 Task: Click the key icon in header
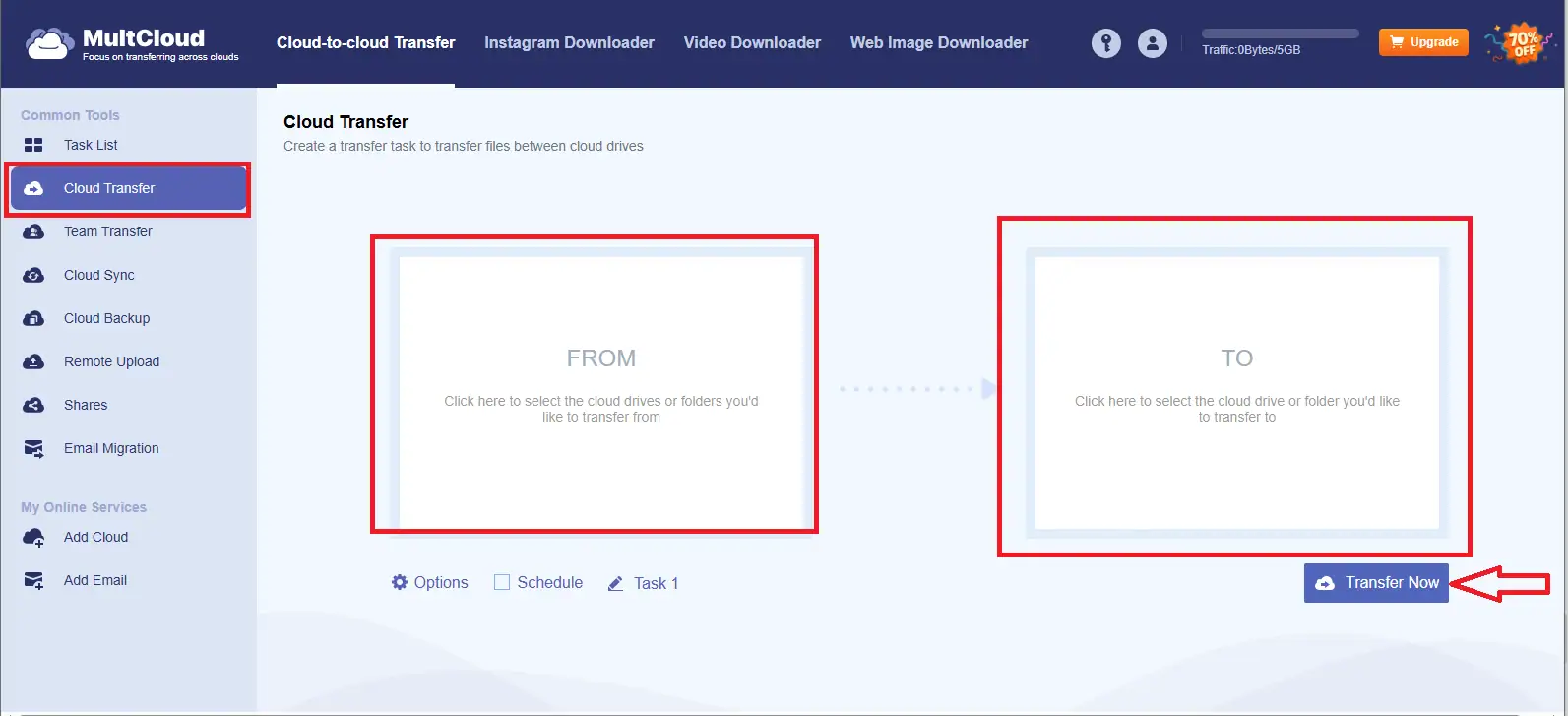click(x=1105, y=43)
